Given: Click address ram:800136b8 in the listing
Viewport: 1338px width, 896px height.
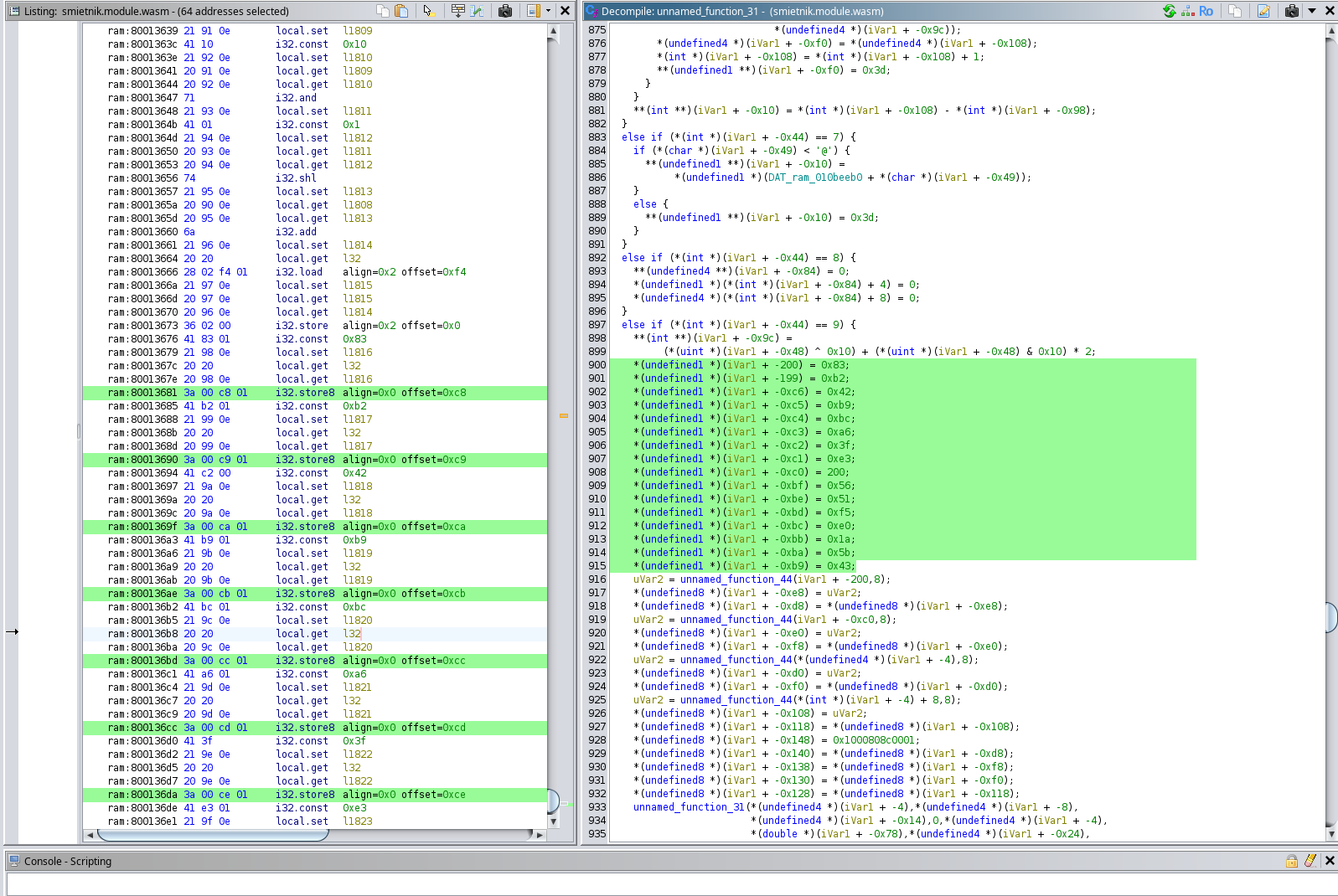Looking at the screenshot, I should tap(142, 634).
